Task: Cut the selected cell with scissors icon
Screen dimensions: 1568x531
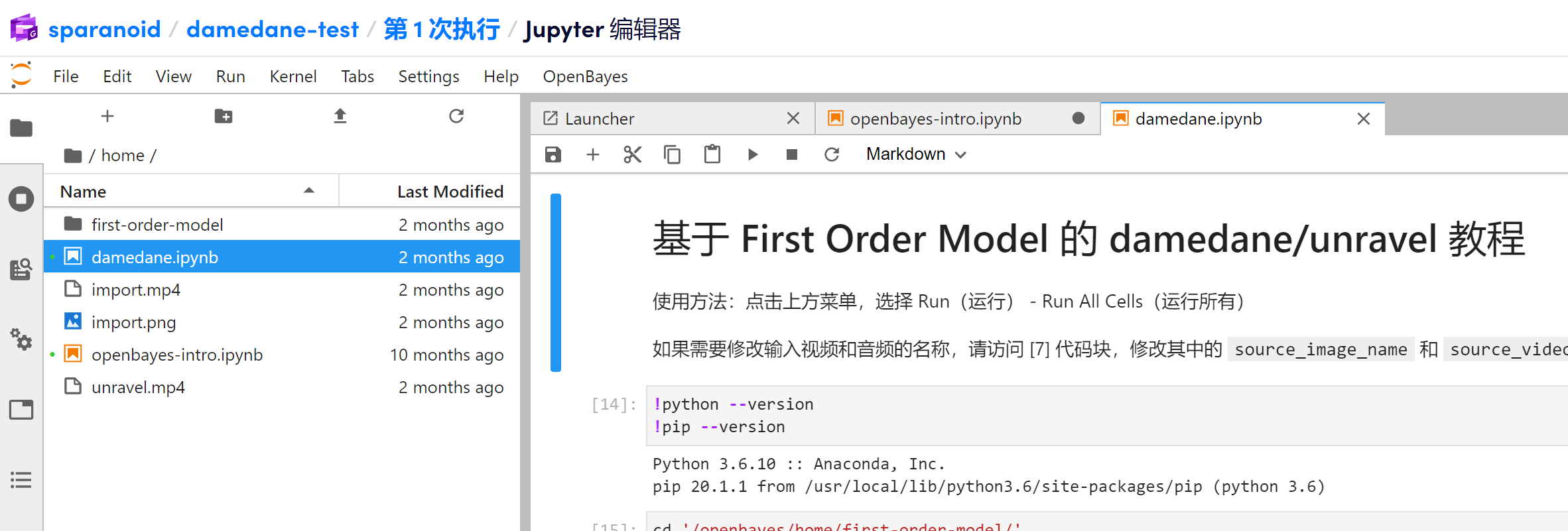Action: pos(632,154)
